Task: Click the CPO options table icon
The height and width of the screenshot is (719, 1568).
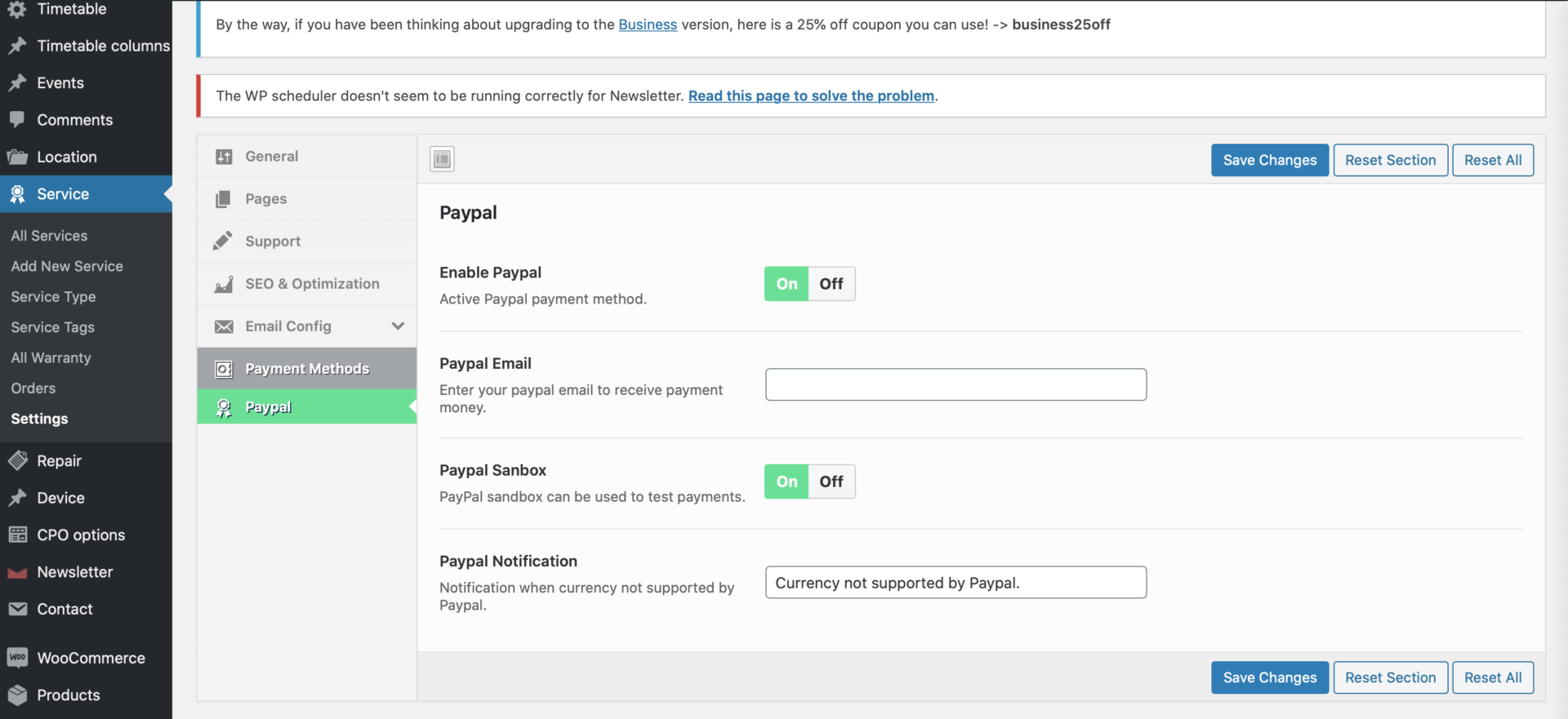Action: (17, 535)
